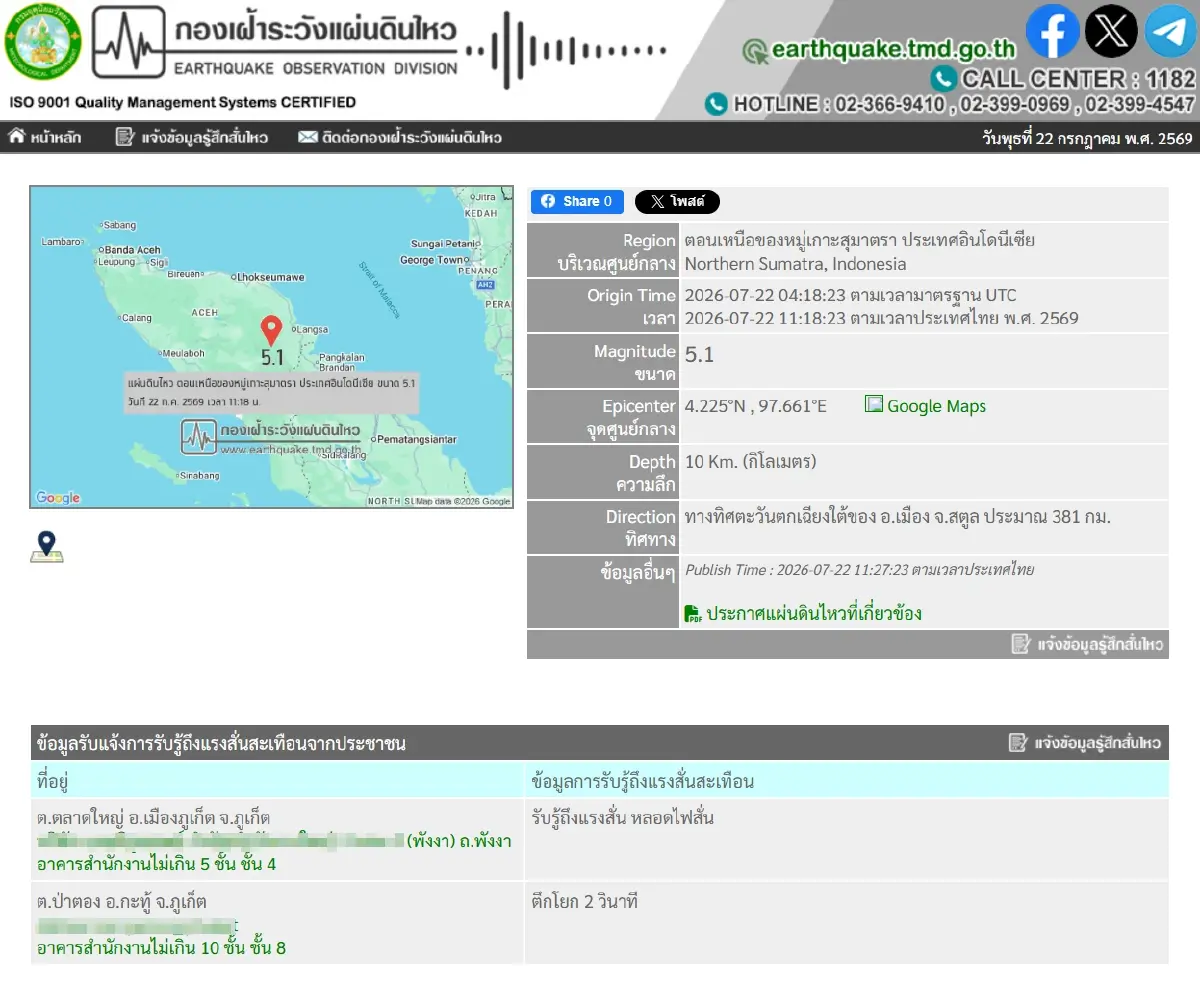
Task: Open the Facebook page icon
Action: 1053,32
